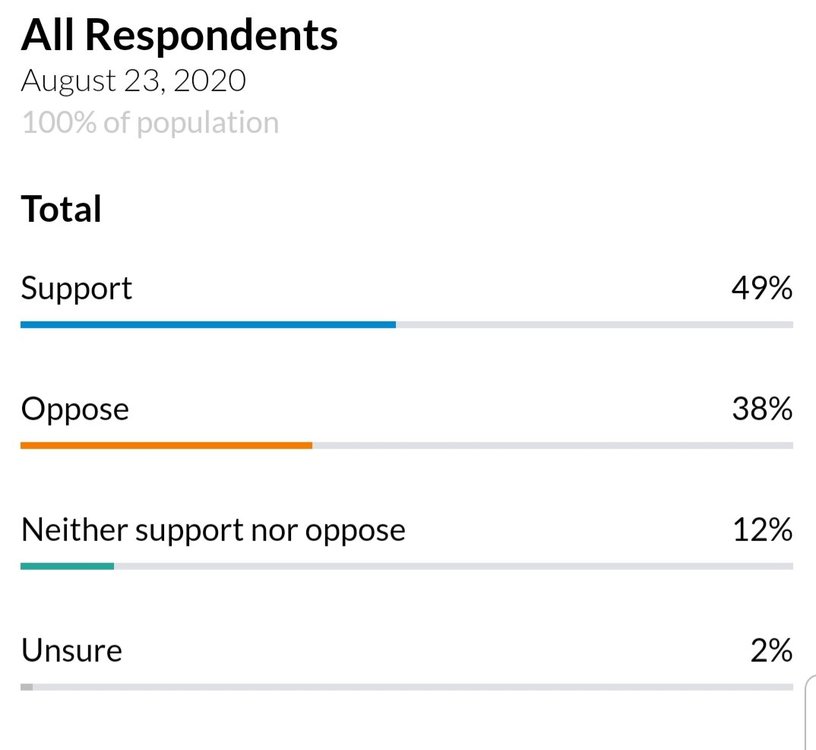816x750 pixels.
Task: Click the Unsure label
Action: pyautogui.click(x=72, y=651)
